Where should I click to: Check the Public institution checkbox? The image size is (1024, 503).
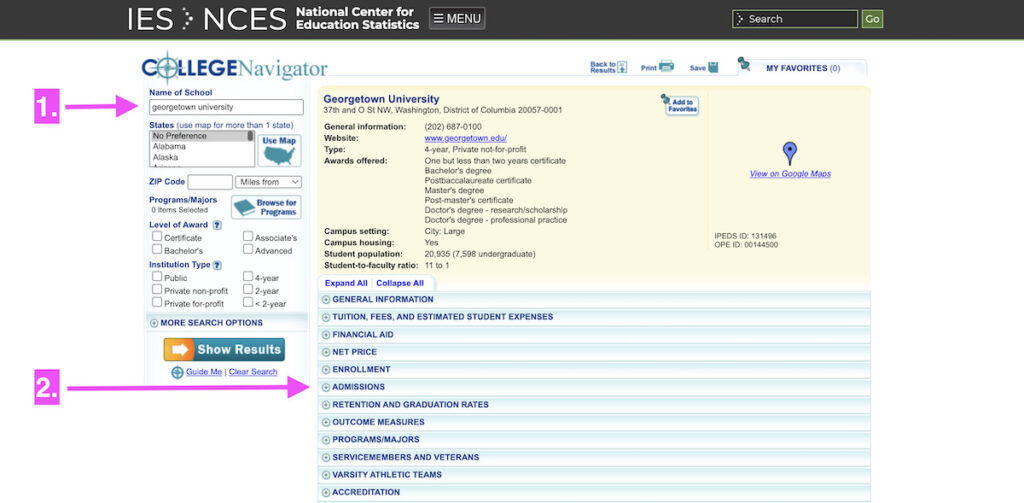coord(157,276)
